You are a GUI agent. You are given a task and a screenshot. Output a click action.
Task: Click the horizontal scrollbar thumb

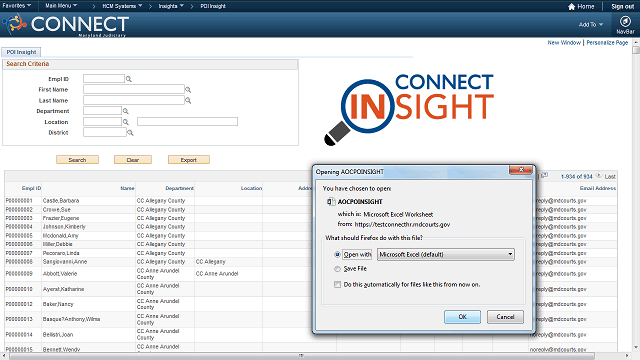[x=301, y=356]
